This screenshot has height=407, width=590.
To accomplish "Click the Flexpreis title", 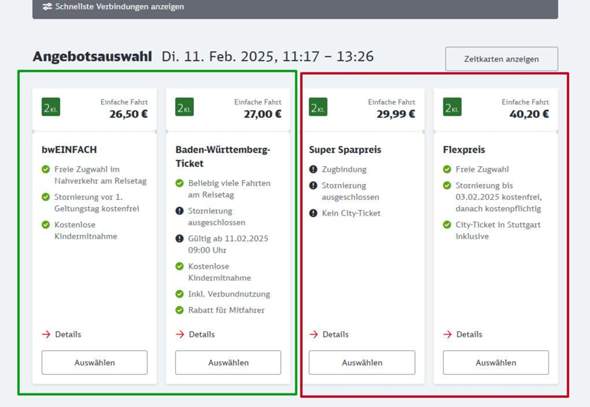I will [x=464, y=150].
